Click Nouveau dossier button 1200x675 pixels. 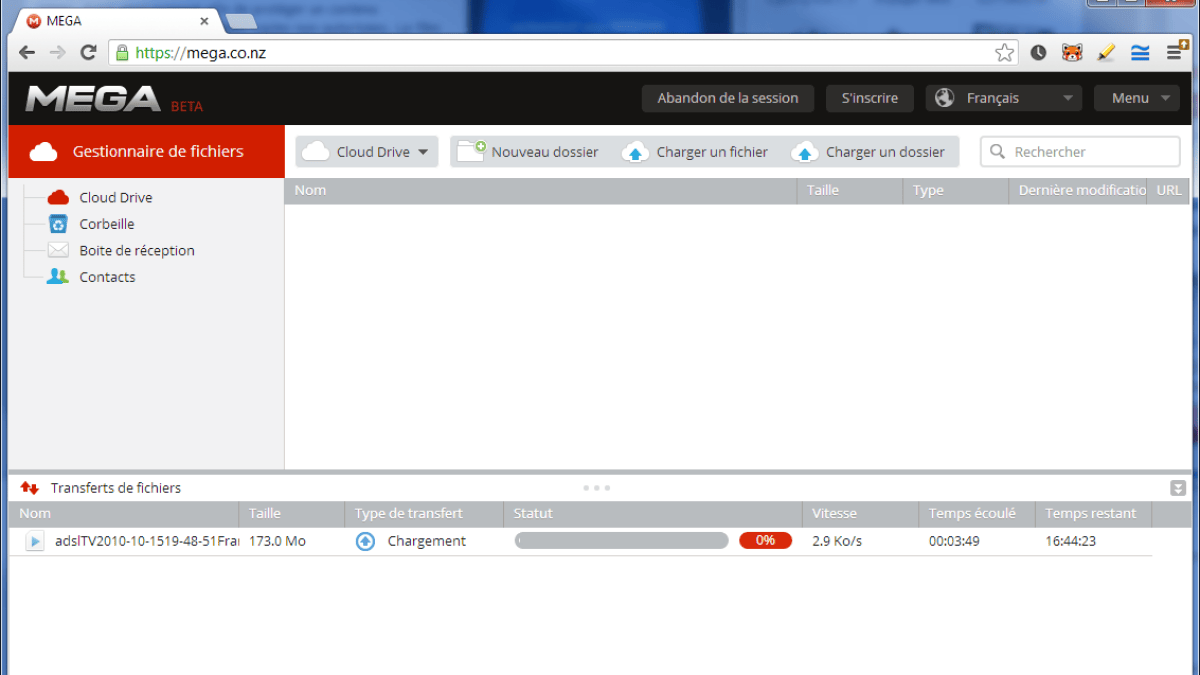[x=528, y=152]
